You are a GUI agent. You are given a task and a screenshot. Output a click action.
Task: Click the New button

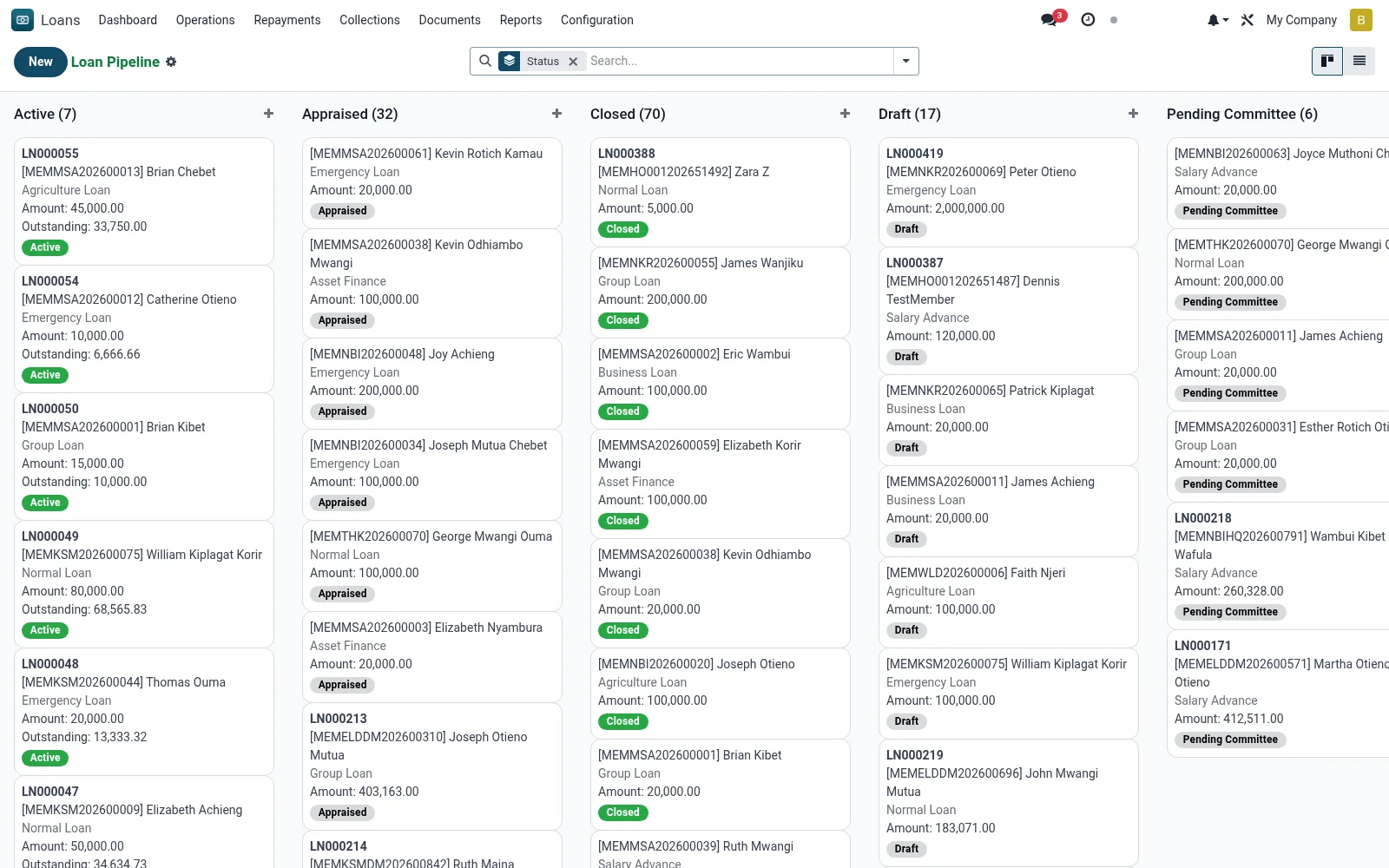coord(41,62)
